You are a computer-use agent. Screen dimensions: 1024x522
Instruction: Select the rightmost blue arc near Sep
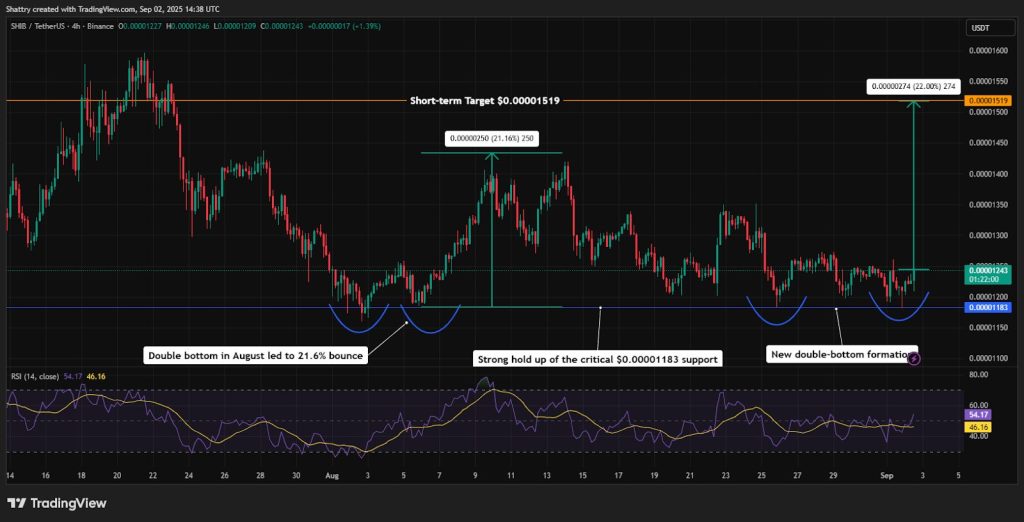tap(899, 308)
